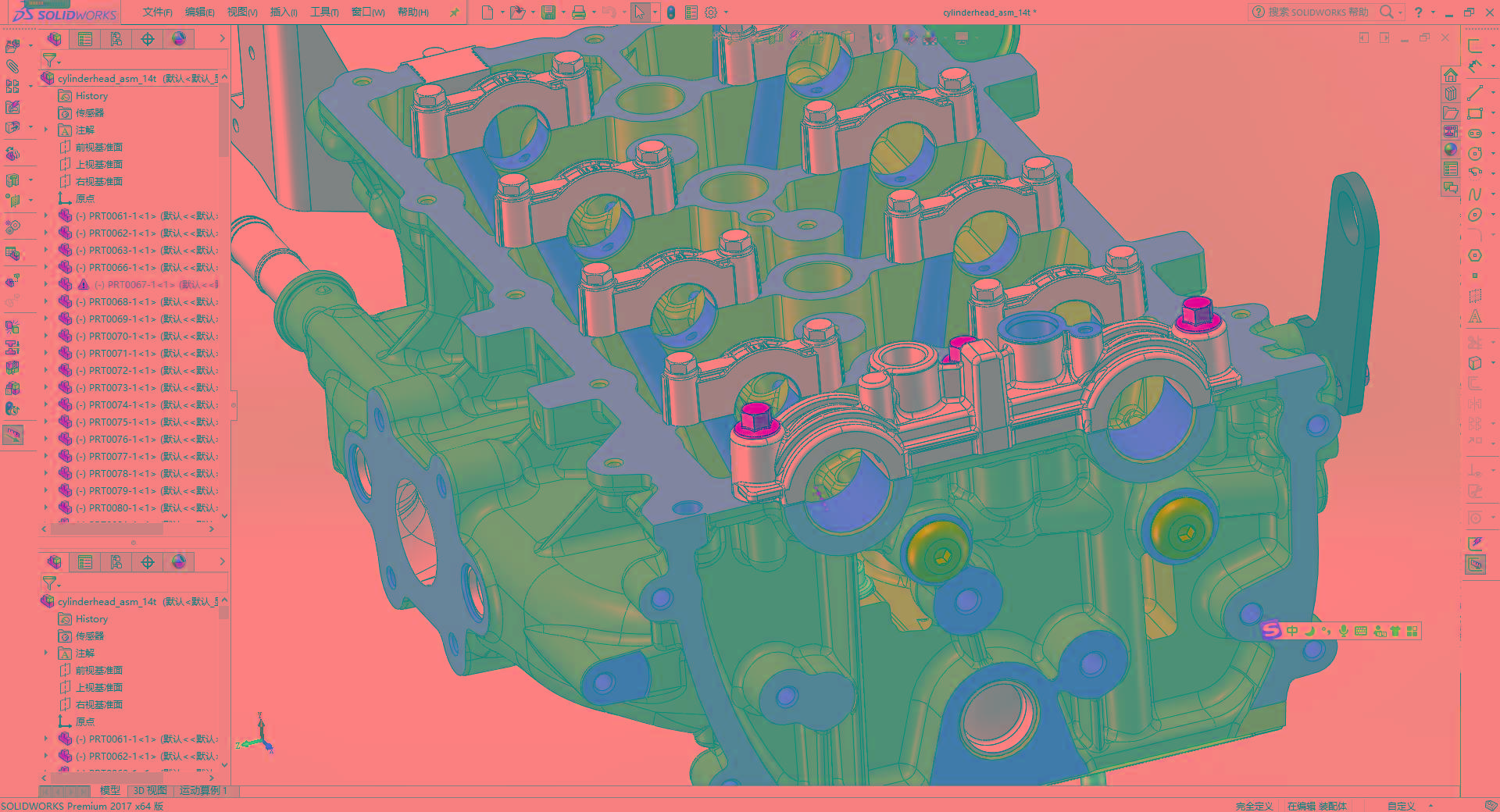Open DisplayManager tab in lower panel
Screen dimensions: 1500x812
[179, 562]
